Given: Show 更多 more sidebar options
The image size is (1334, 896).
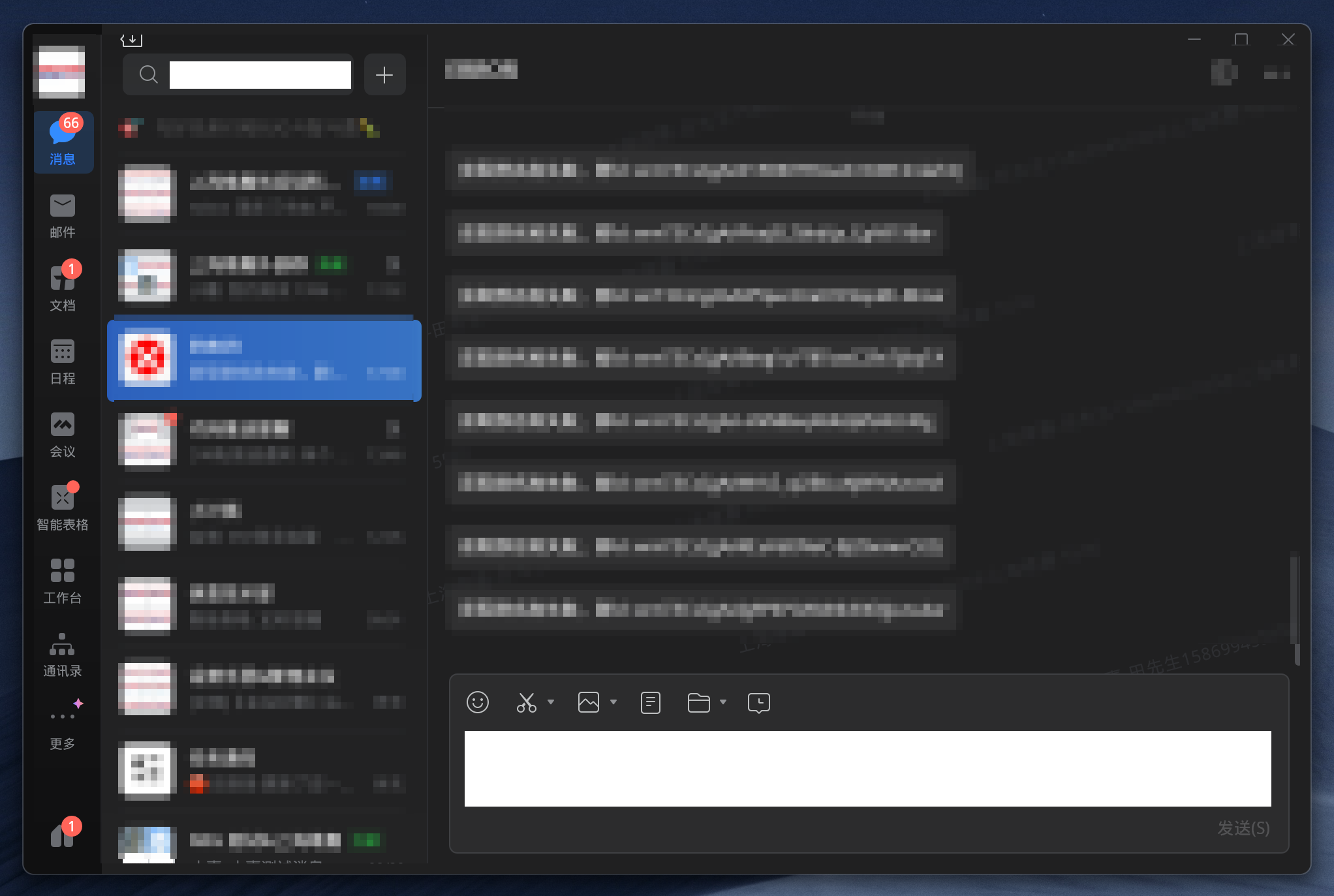Looking at the screenshot, I should 63,726.
